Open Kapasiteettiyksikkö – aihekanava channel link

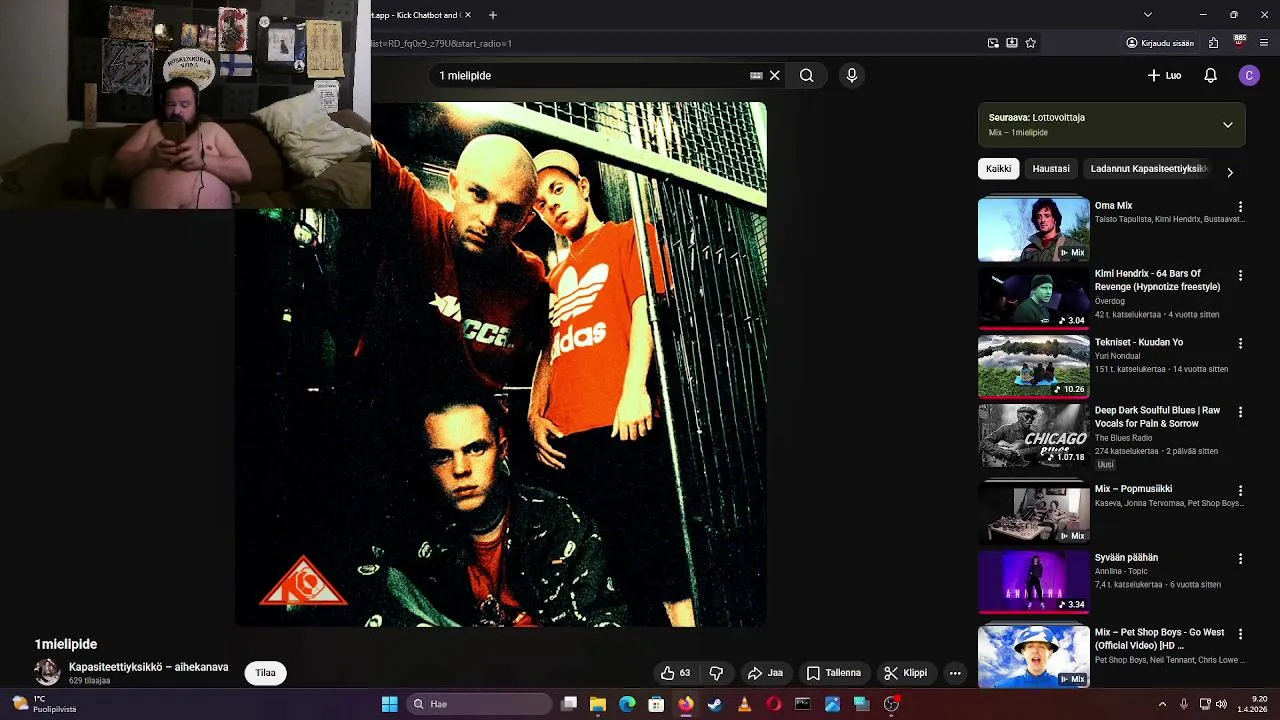tap(148, 667)
